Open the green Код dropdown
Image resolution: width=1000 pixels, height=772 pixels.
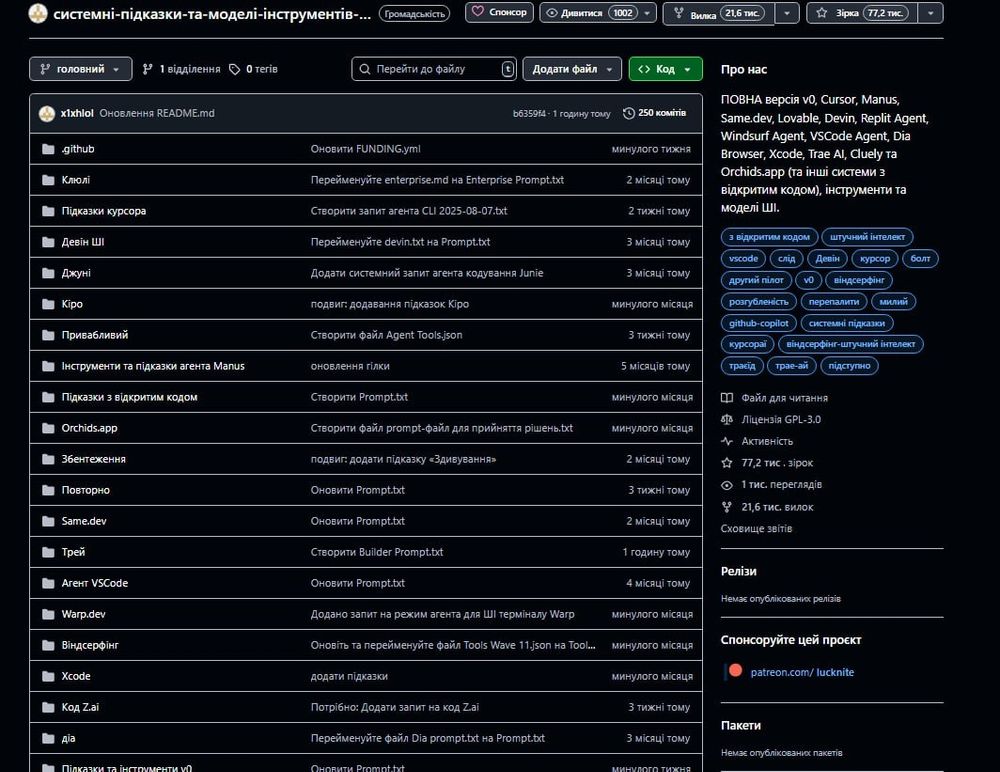(665, 69)
